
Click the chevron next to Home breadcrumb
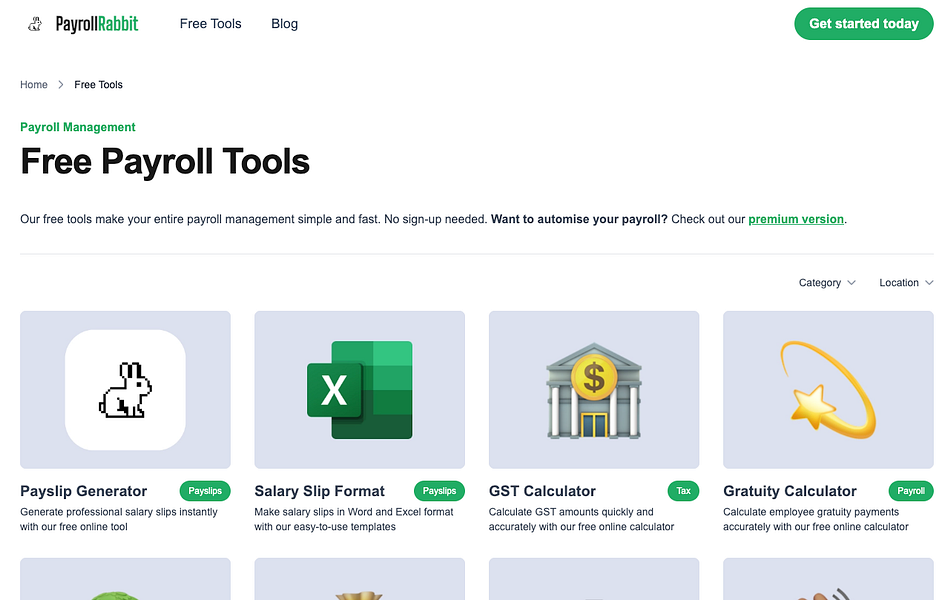pyautogui.click(x=58, y=85)
